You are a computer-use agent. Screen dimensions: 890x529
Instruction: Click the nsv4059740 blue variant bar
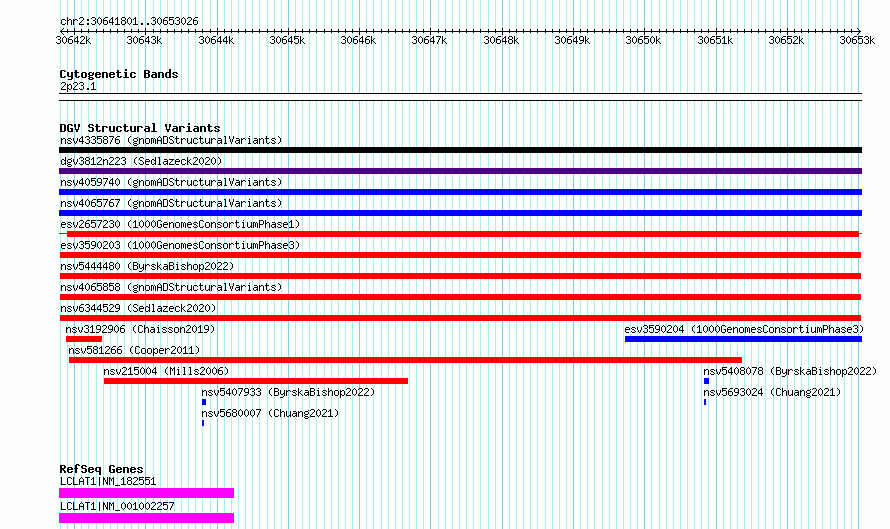click(460, 192)
